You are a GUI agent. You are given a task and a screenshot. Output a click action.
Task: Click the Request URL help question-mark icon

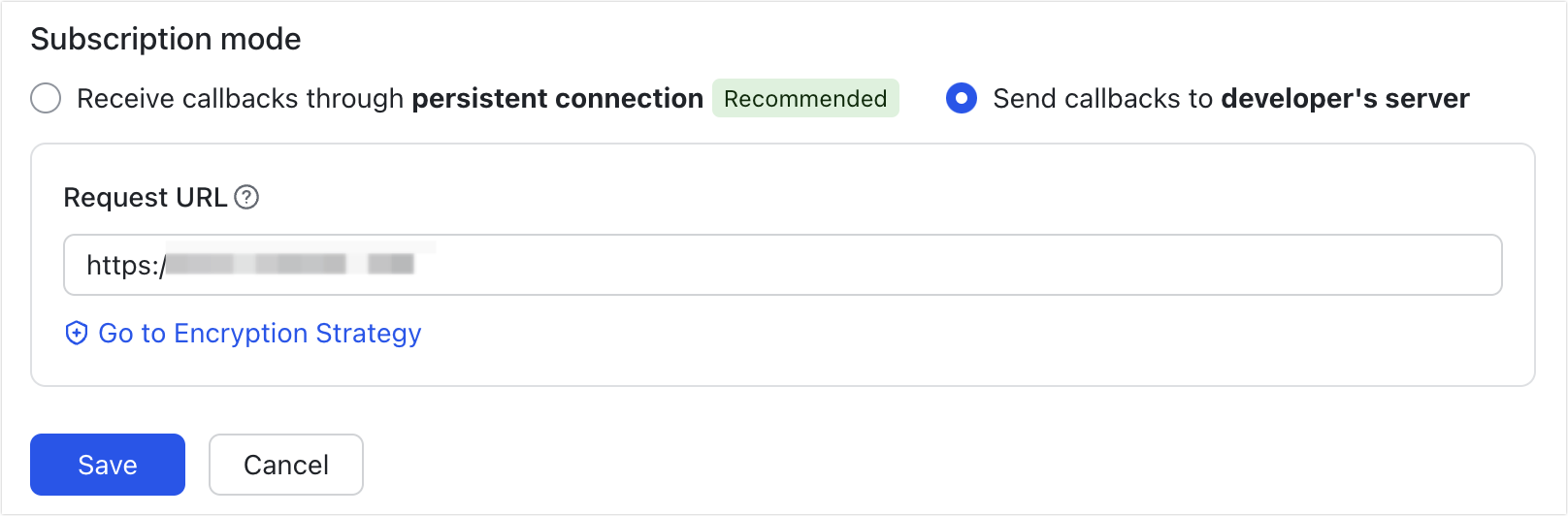247,198
